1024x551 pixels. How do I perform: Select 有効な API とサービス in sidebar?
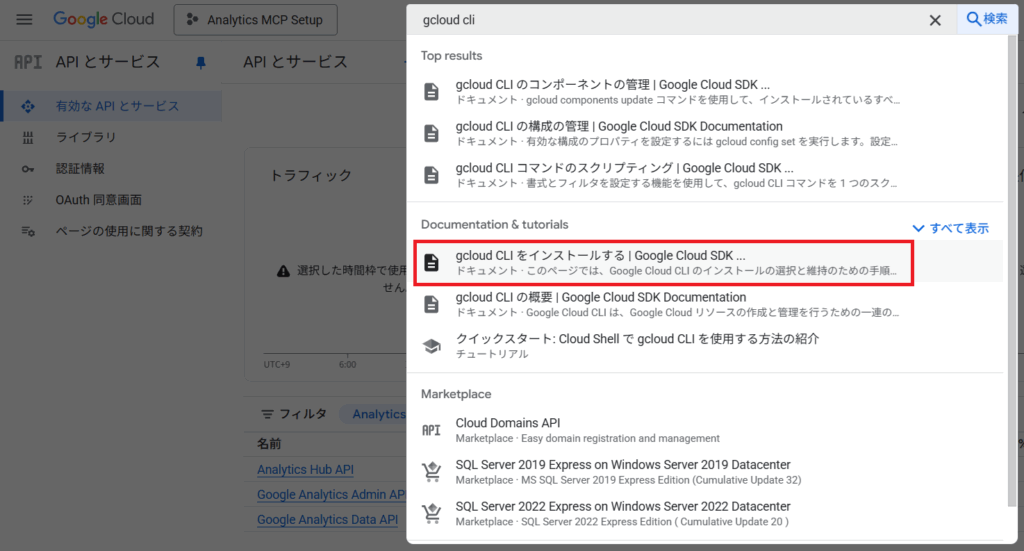[x=117, y=106]
